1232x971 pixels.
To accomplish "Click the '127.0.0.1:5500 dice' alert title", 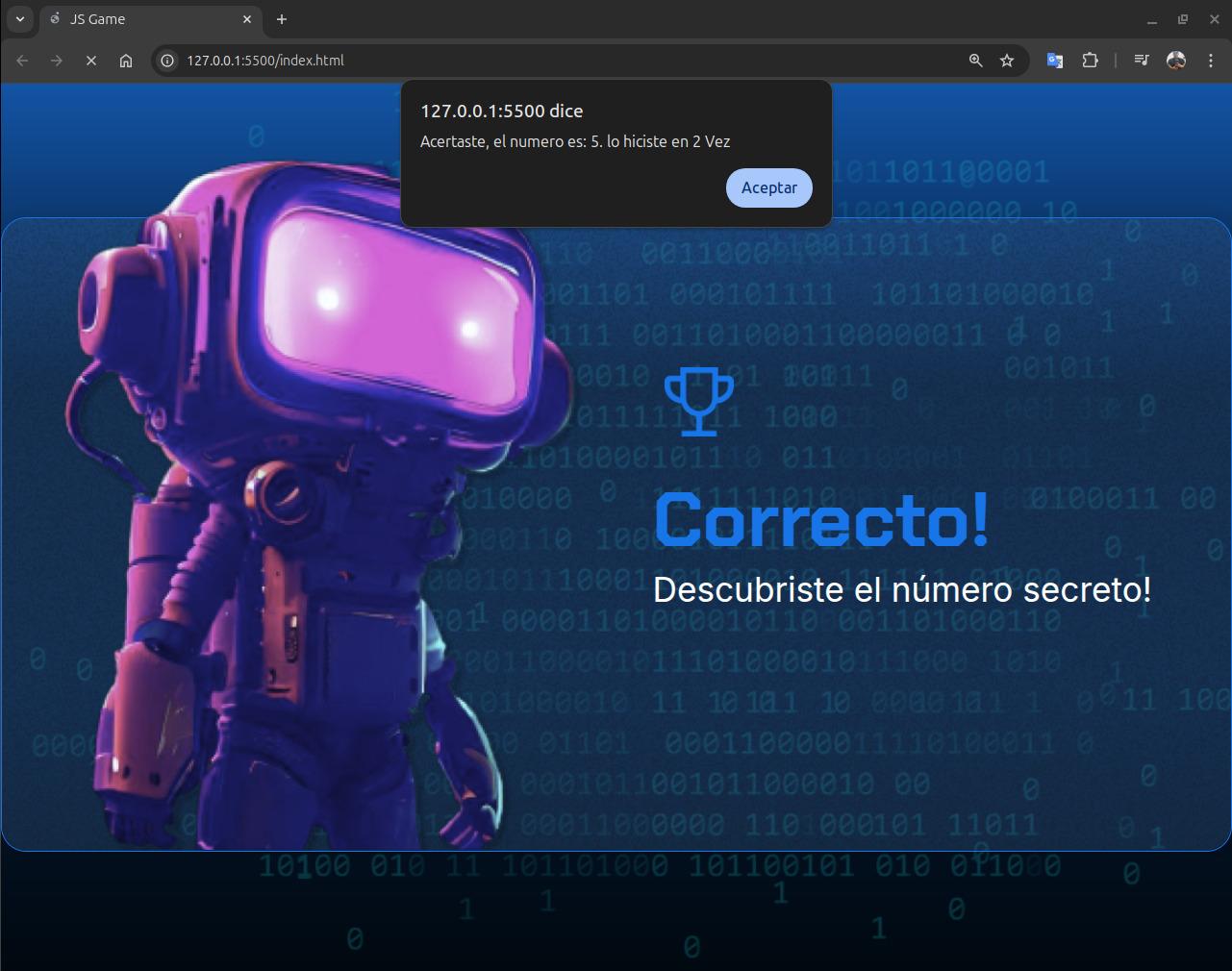I will (x=502, y=111).
